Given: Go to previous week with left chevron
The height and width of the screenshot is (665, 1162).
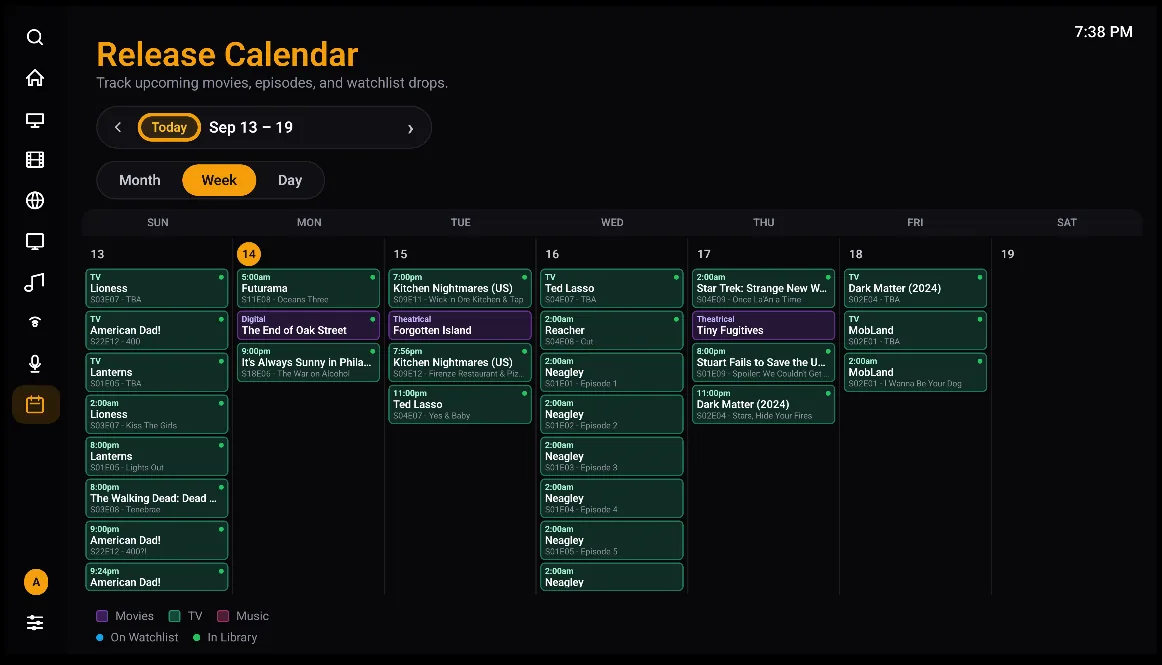Looking at the screenshot, I should click(118, 128).
